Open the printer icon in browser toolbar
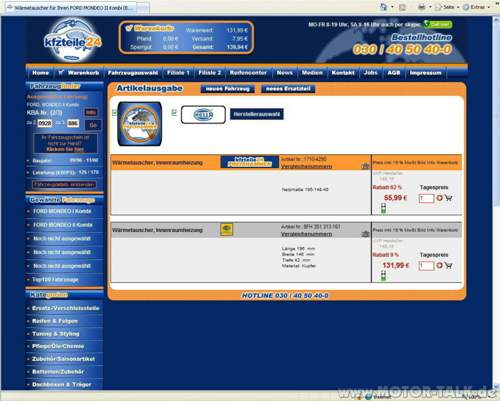 pyautogui.click(x=422, y=7)
